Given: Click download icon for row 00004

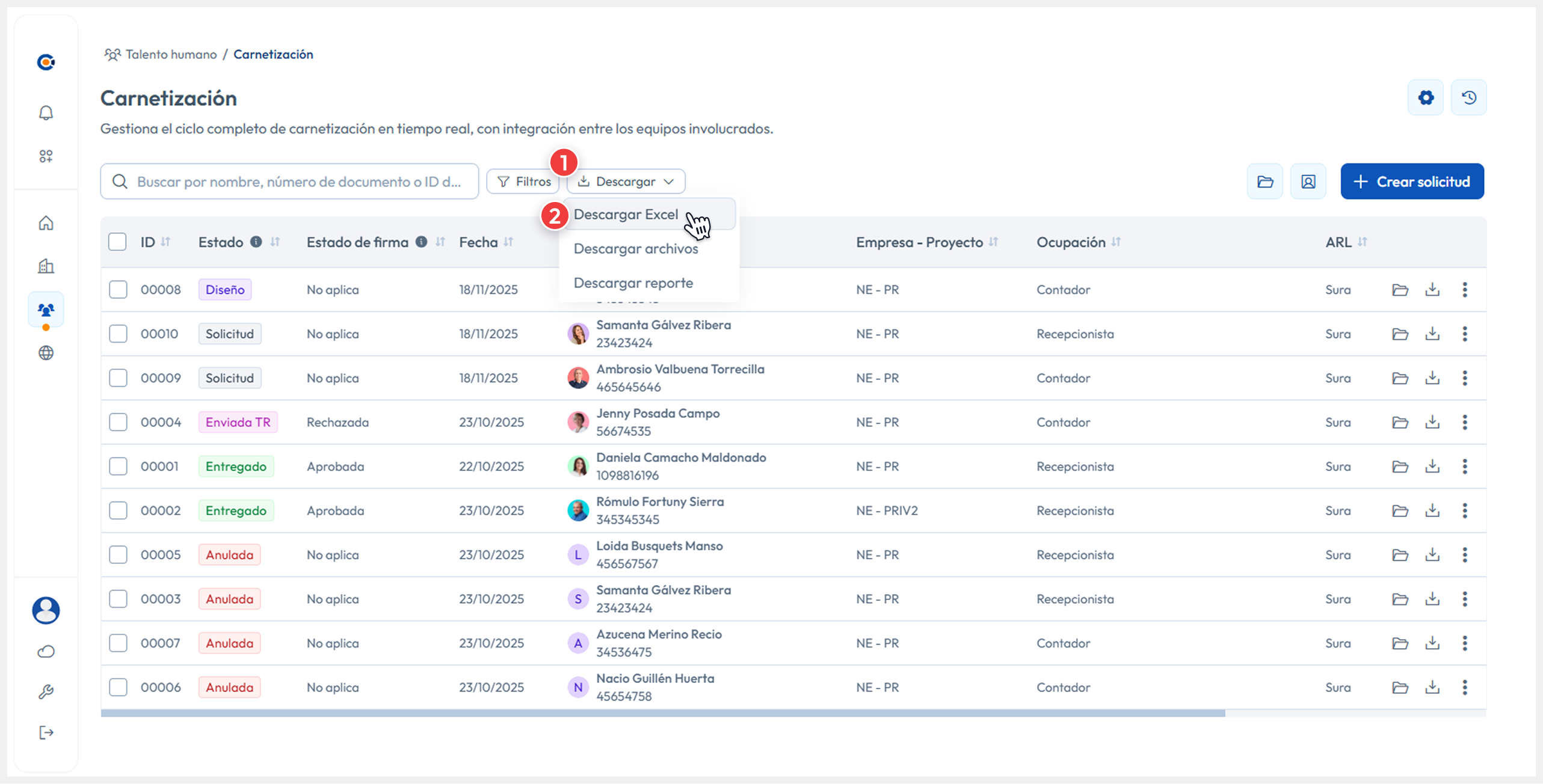Looking at the screenshot, I should (1432, 422).
